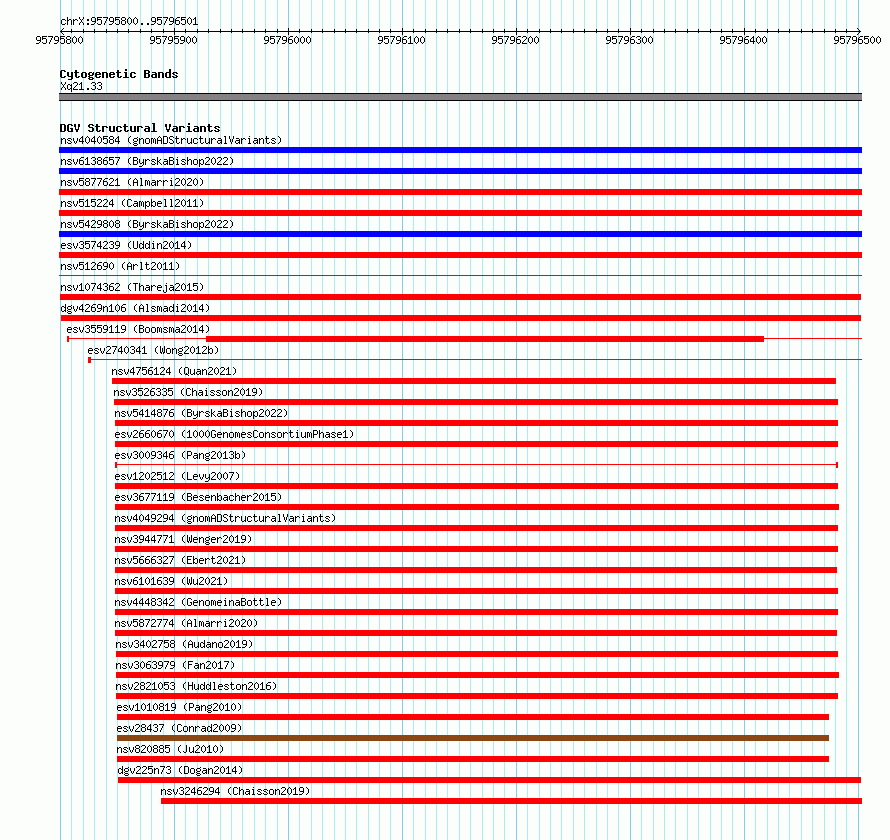Viewport: 890px width, 840px height.
Task: Click the blue bar under nsv5429808
Action: pos(460,234)
